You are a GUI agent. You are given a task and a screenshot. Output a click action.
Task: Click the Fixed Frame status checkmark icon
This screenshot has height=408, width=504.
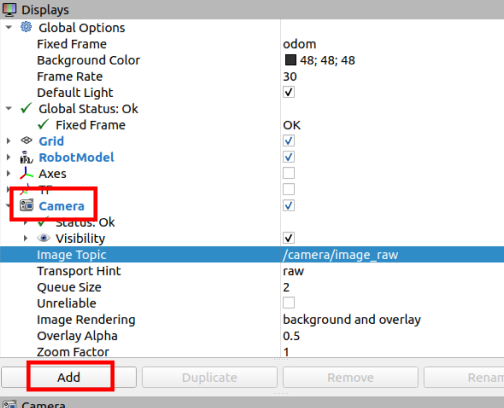tap(43, 125)
